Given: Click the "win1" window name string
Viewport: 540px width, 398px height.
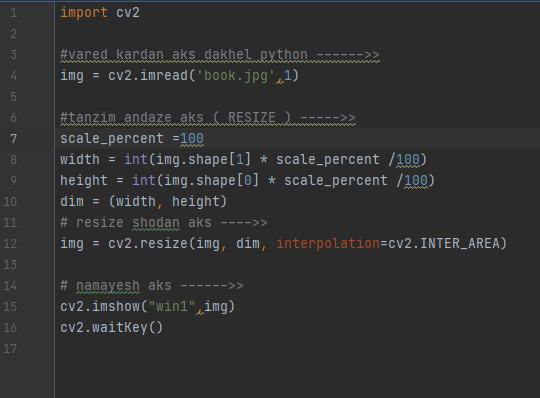Looking at the screenshot, I should 172,306.
